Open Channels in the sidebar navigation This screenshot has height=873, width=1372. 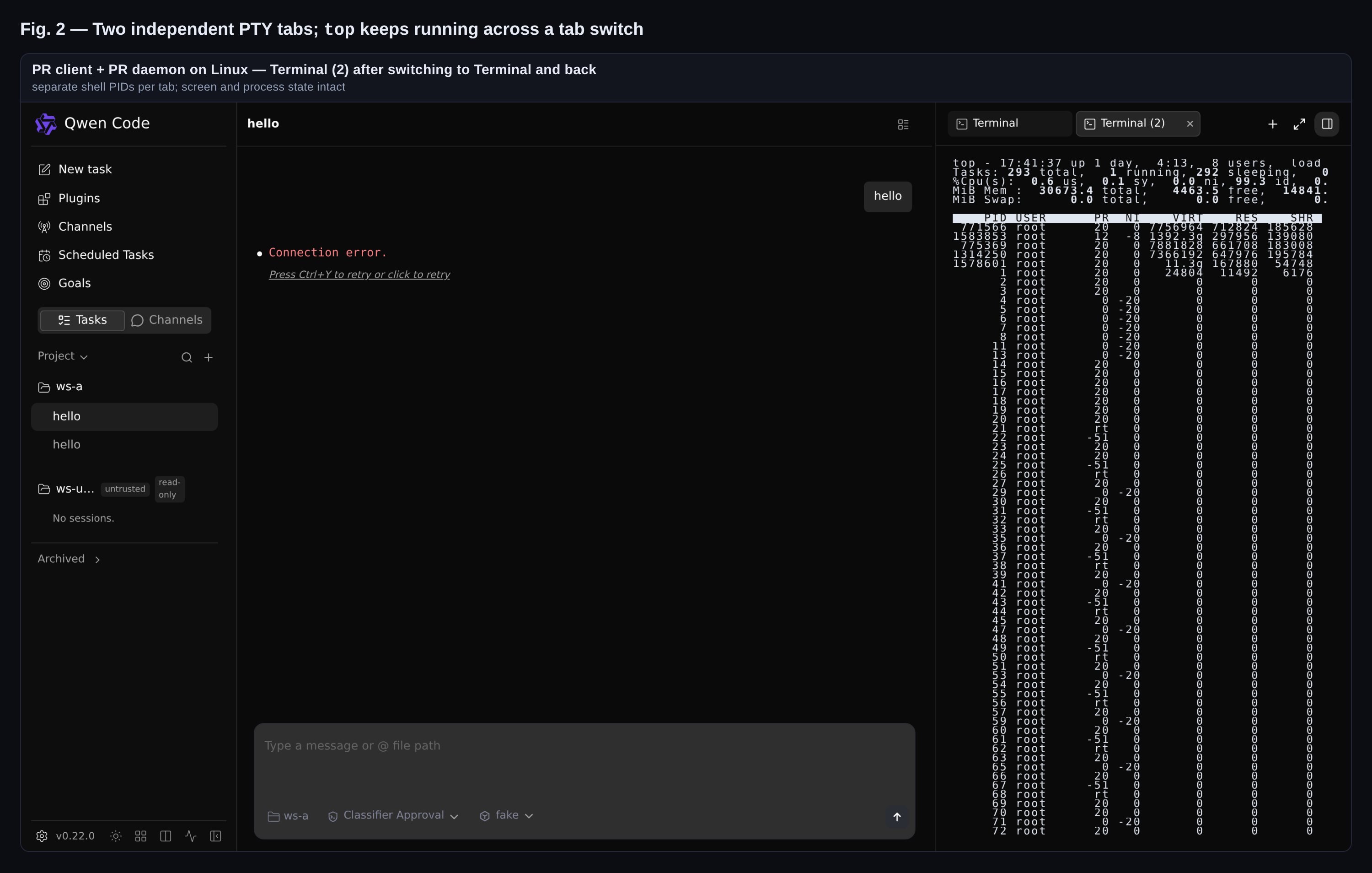tap(128, 226)
